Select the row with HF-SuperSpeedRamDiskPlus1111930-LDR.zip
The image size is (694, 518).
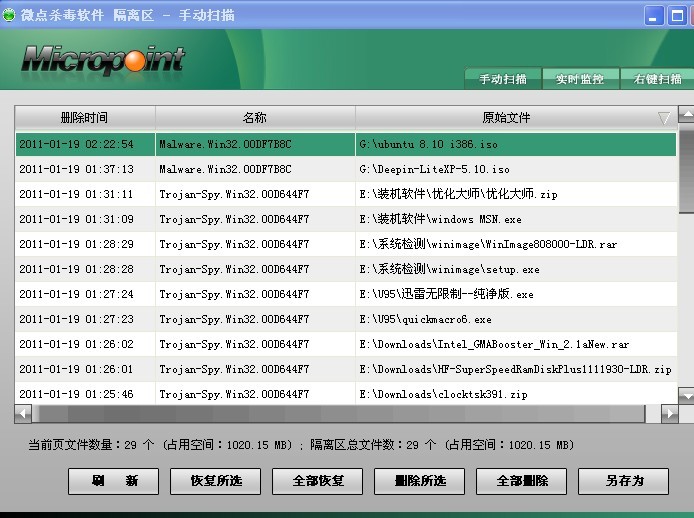coord(346,369)
